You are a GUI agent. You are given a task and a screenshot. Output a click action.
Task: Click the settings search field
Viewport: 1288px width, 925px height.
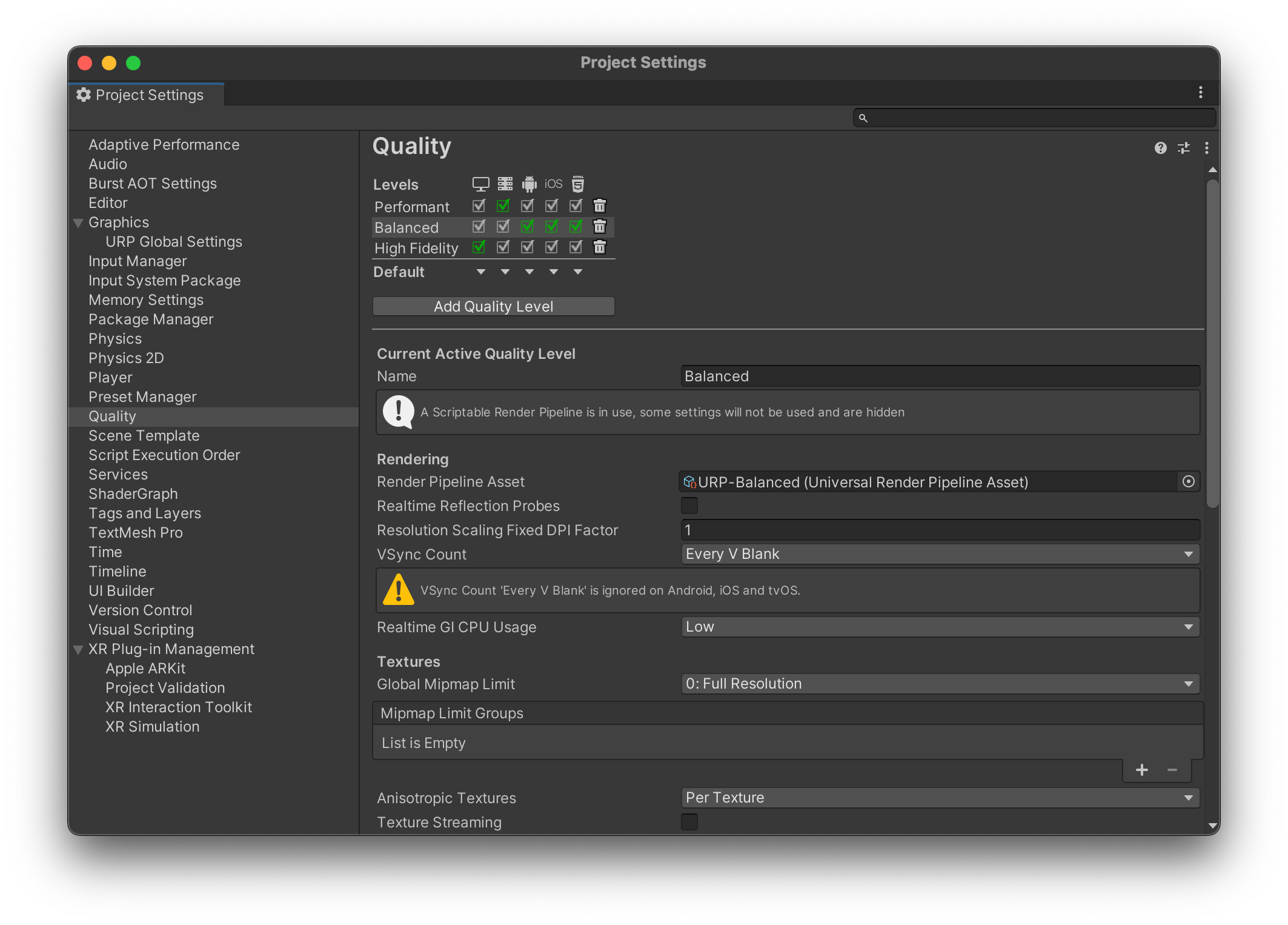point(1036,118)
